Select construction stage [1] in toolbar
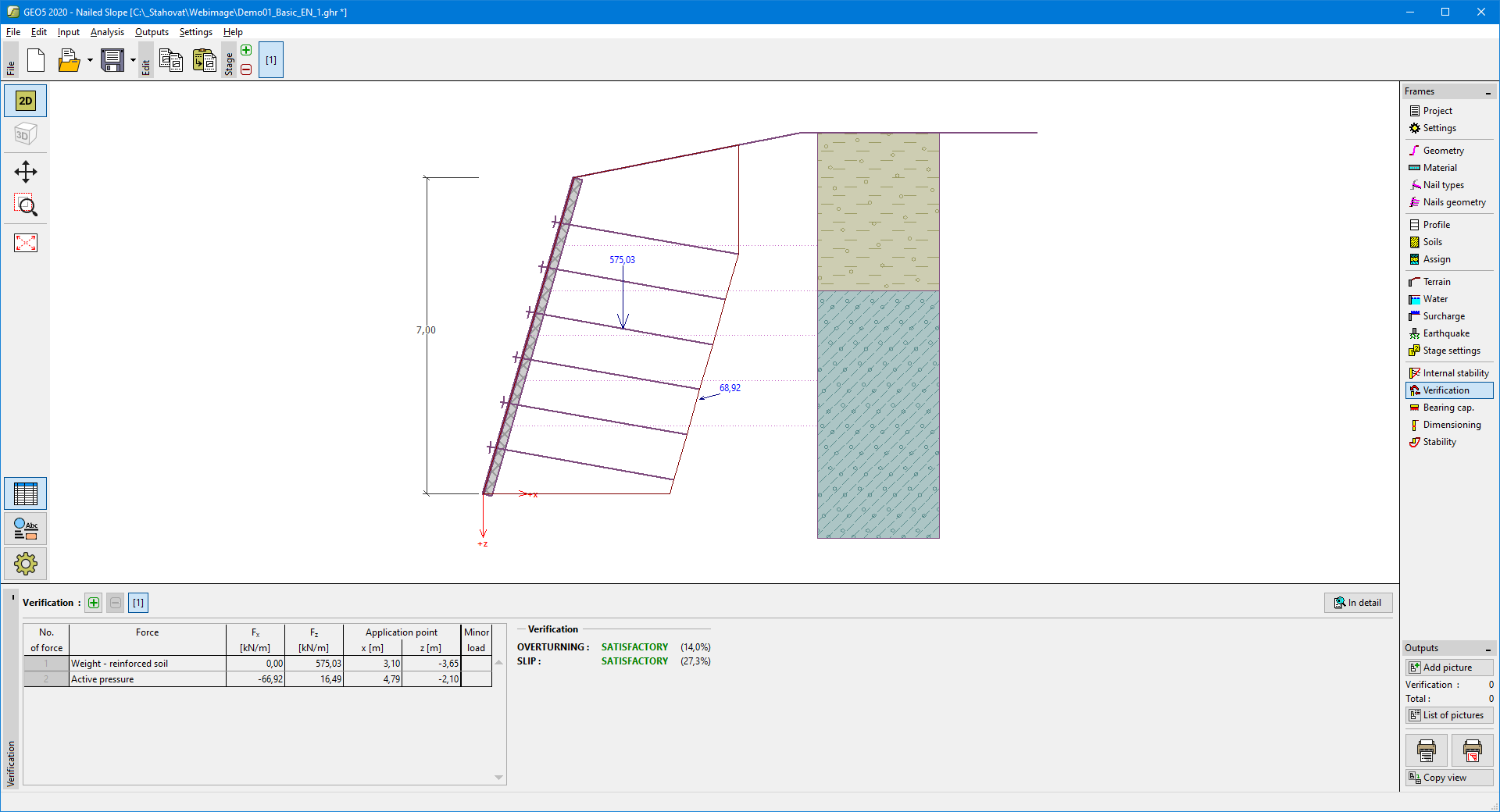 (271, 60)
